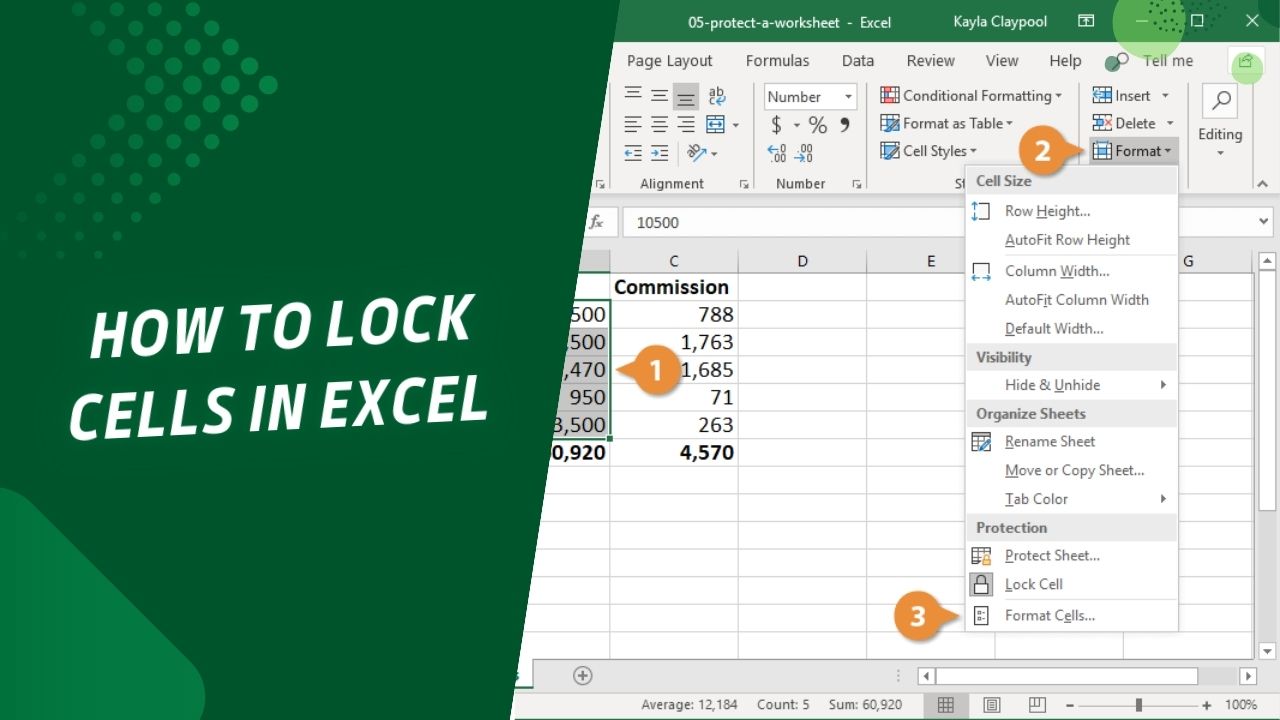This screenshot has width=1280, height=720.
Task: Open the Number format dropdown
Action: (x=849, y=96)
